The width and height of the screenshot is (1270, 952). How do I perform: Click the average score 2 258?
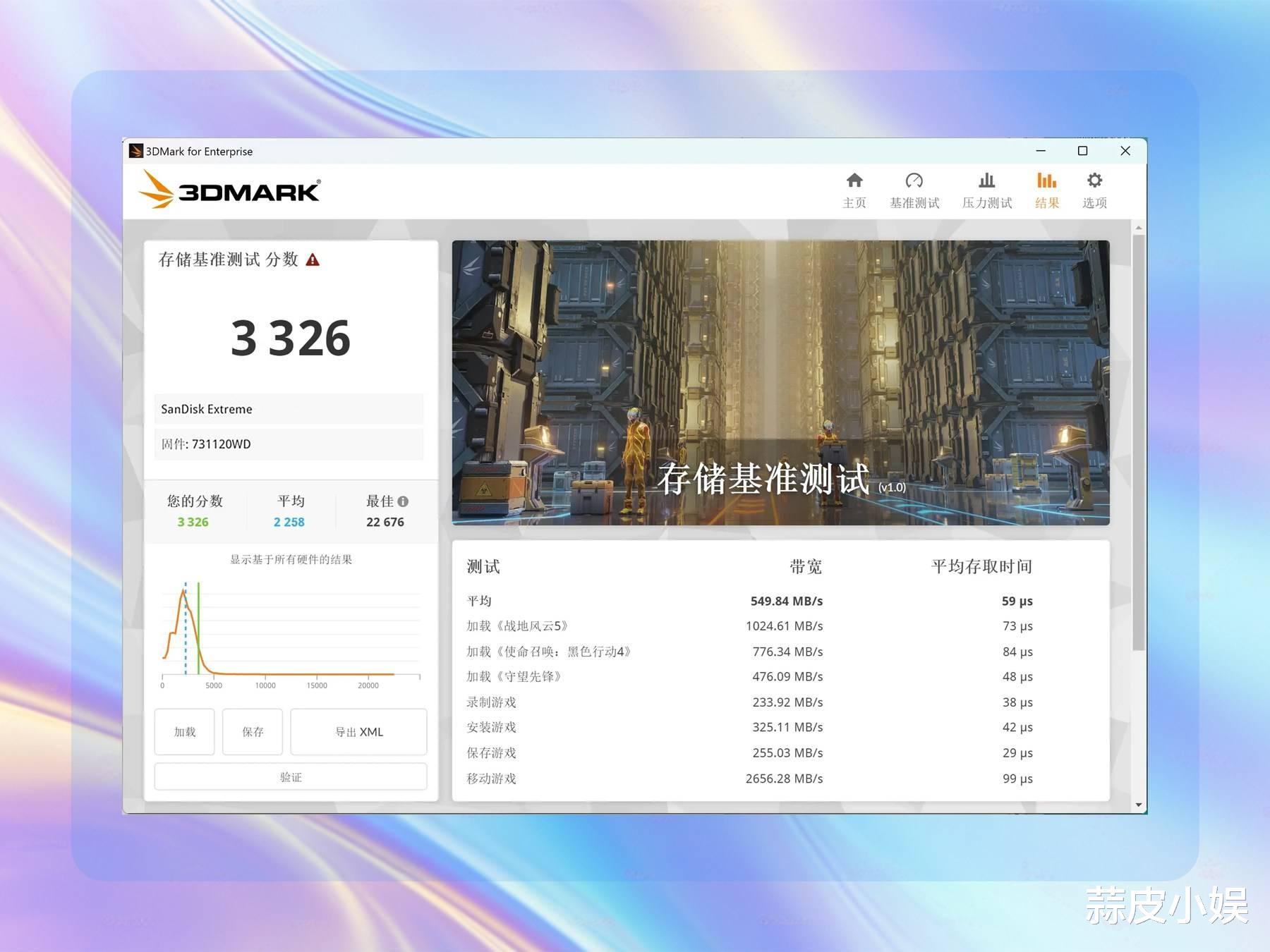[289, 522]
